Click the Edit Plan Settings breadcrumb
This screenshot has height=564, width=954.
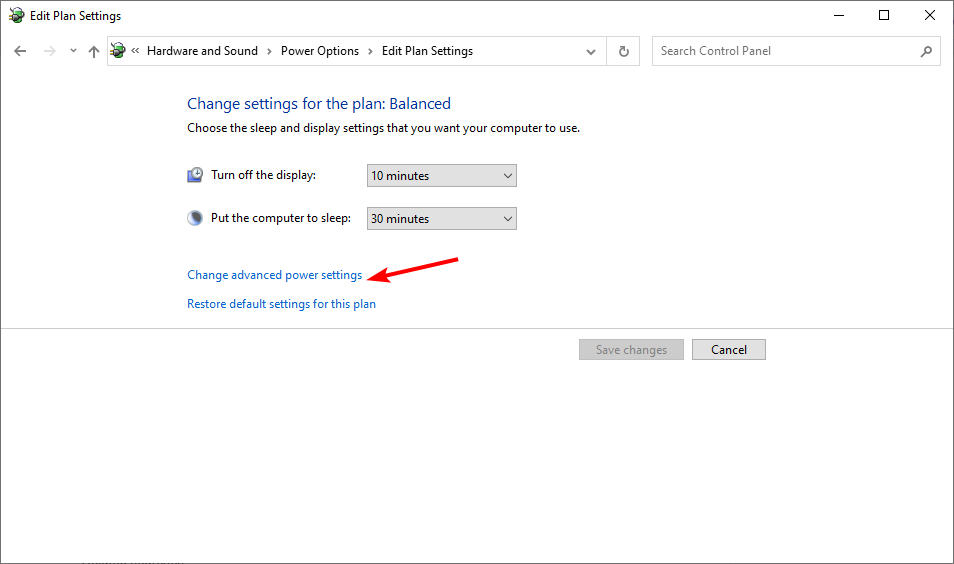(427, 51)
